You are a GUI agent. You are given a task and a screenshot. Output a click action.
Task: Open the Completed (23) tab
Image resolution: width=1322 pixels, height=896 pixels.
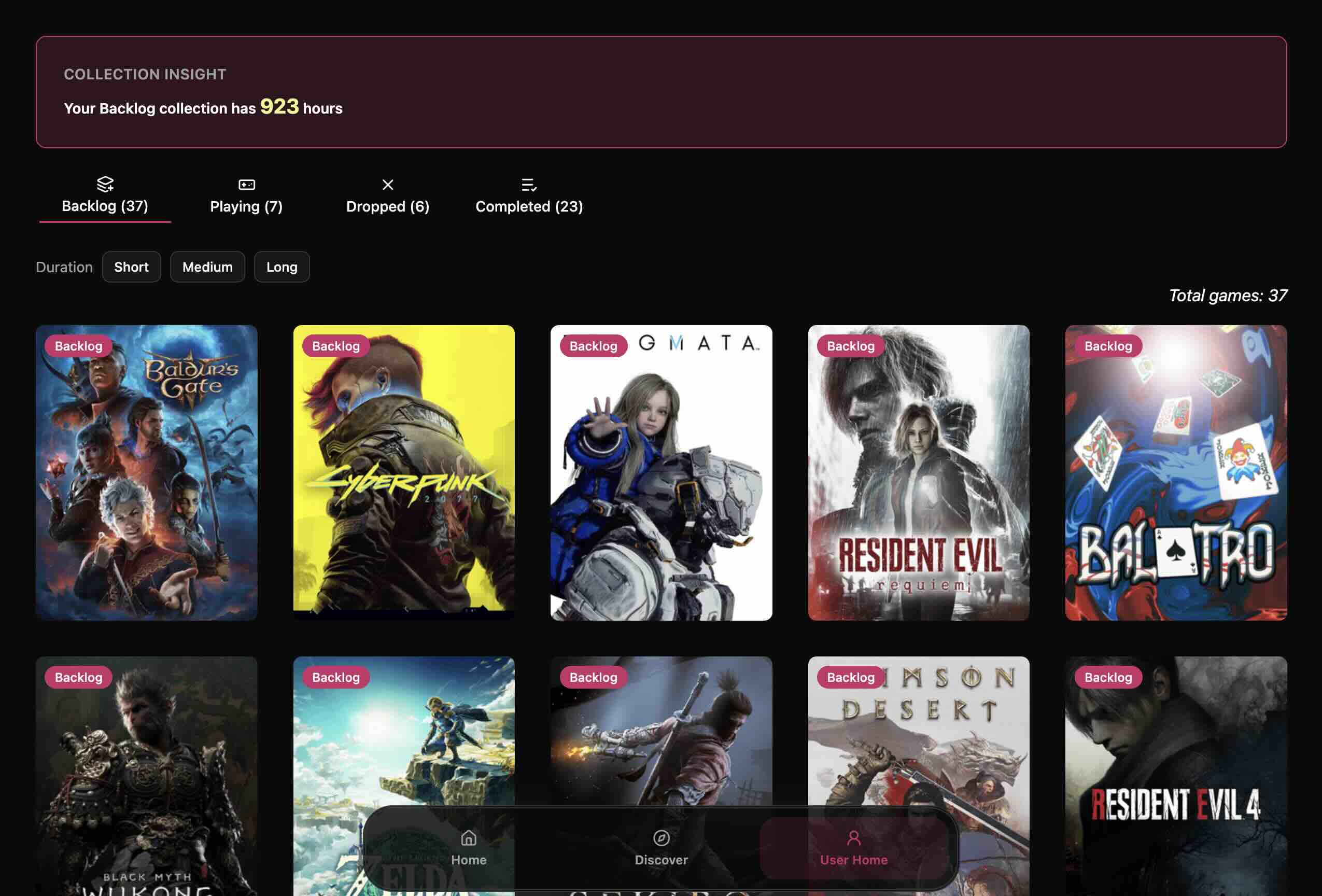pyautogui.click(x=529, y=197)
